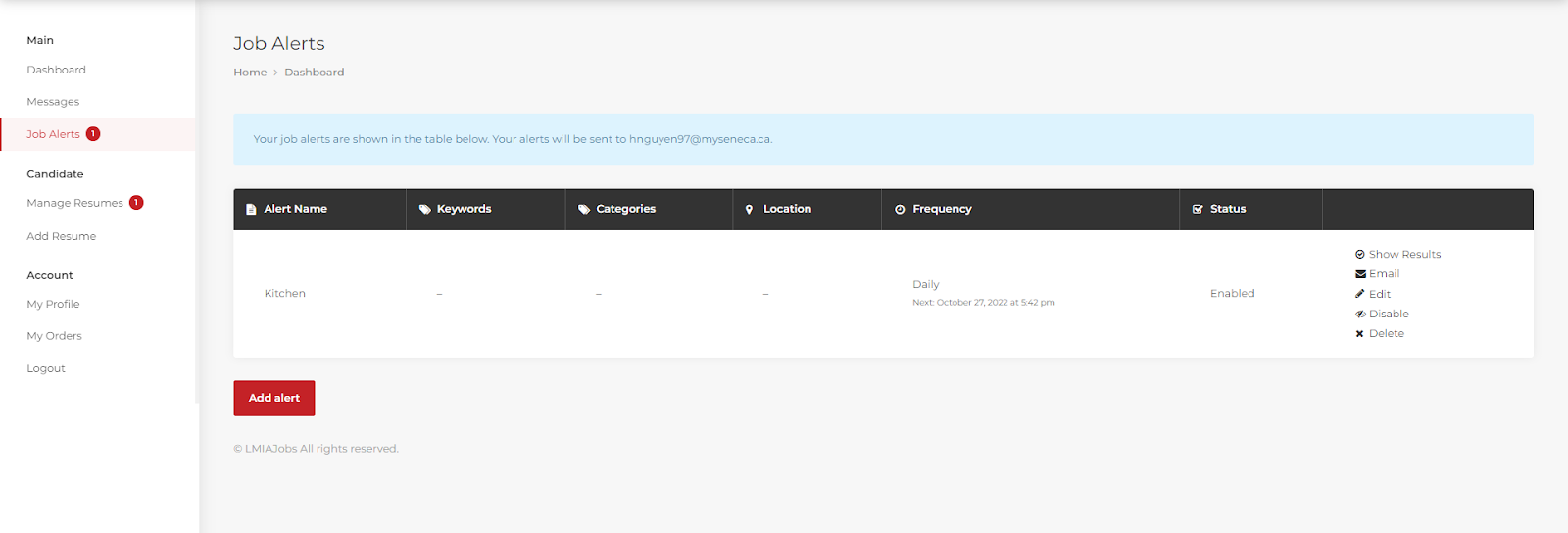Click the Status checkbox icon
The height and width of the screenshot is (533, 1568).
point(1198,210)
